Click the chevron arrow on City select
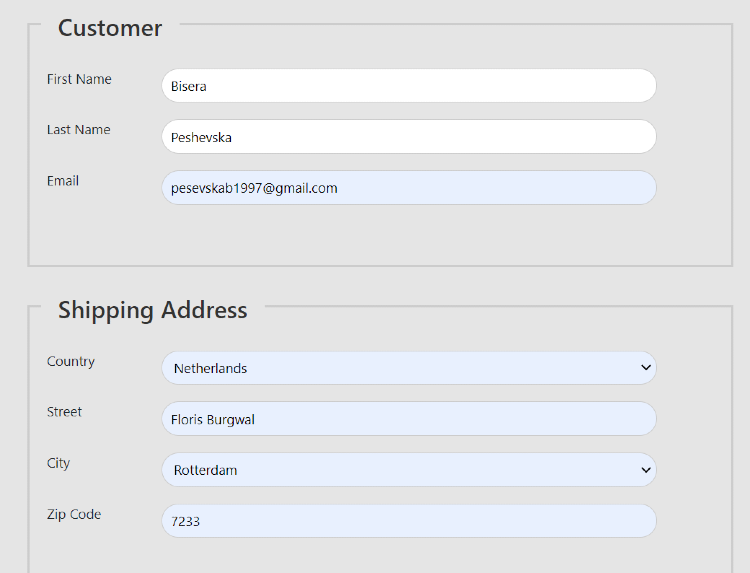 [644, 470]
